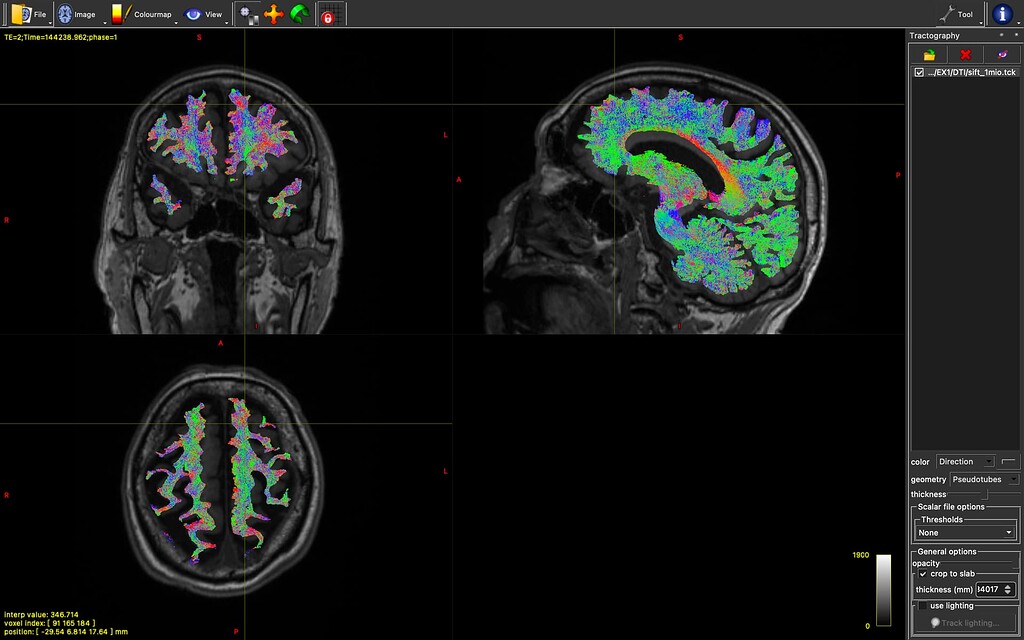
Task: Open the Image menu
Action: tap(76, 14)
